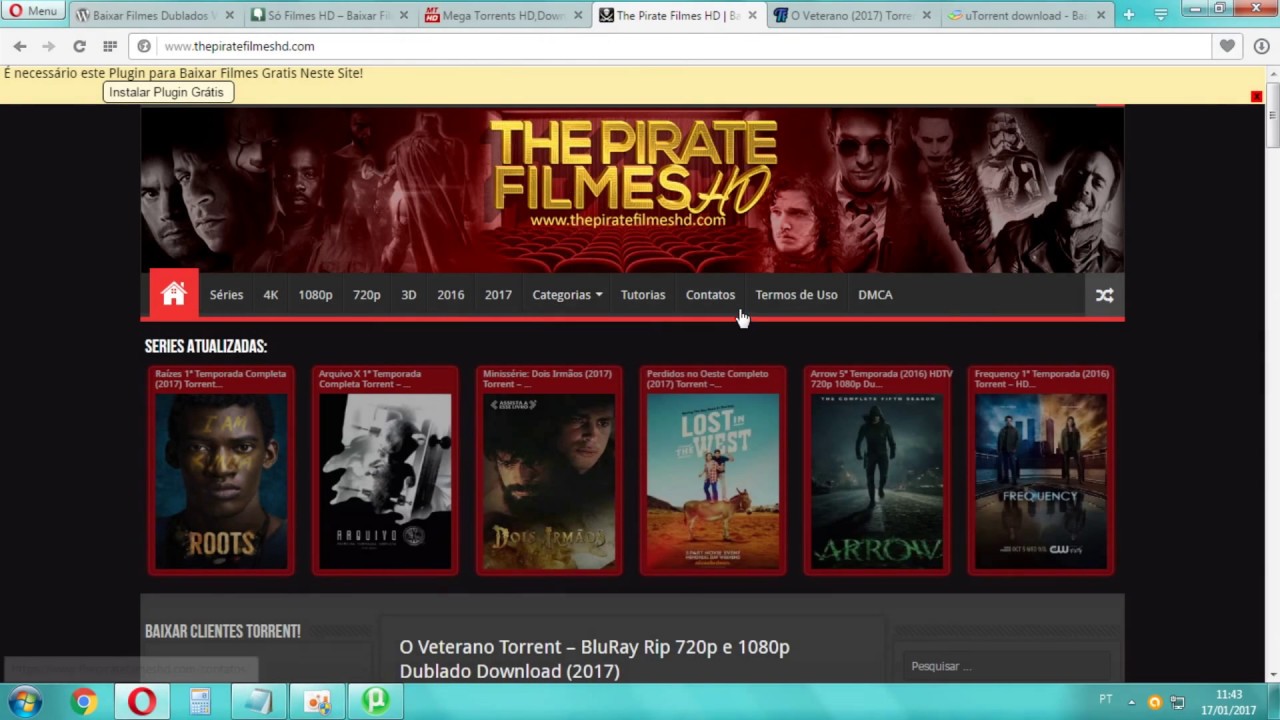Viewport: 1280px width, 720px height.
Task: Close the O Veterano tab
Action: point(926,15)
